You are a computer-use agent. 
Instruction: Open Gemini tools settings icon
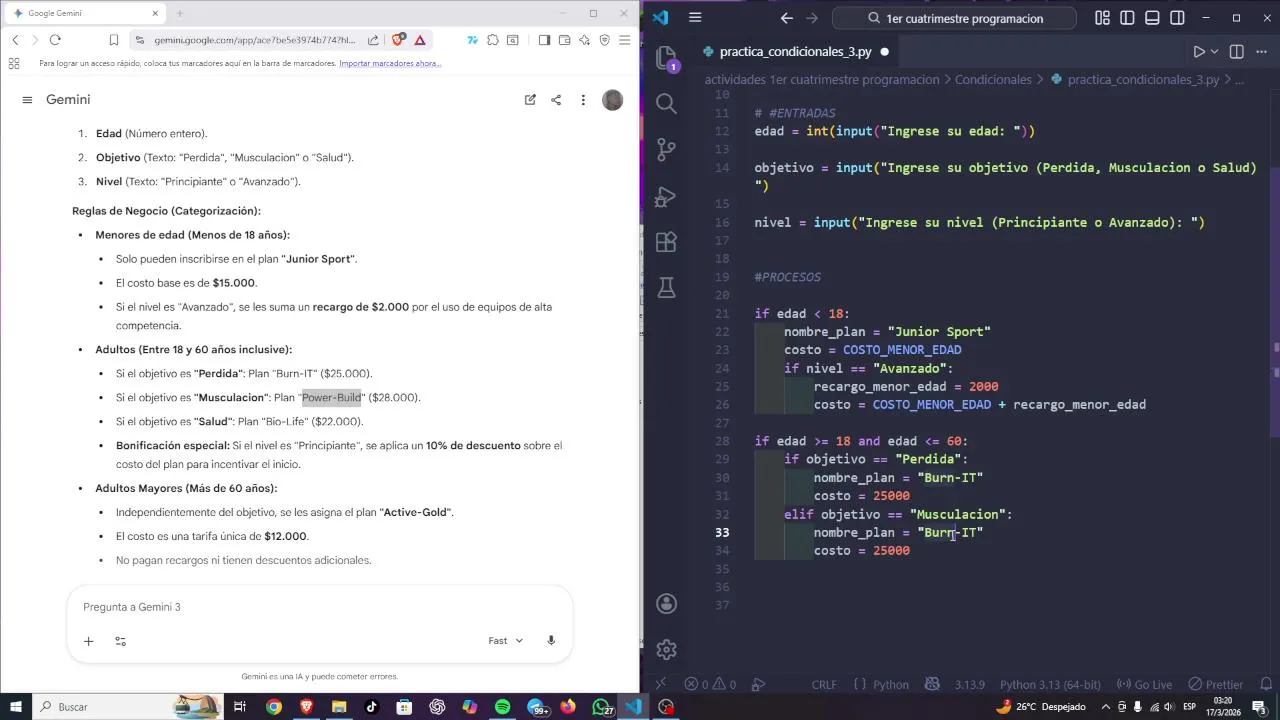pyautogui.click(x=120, y=641)
